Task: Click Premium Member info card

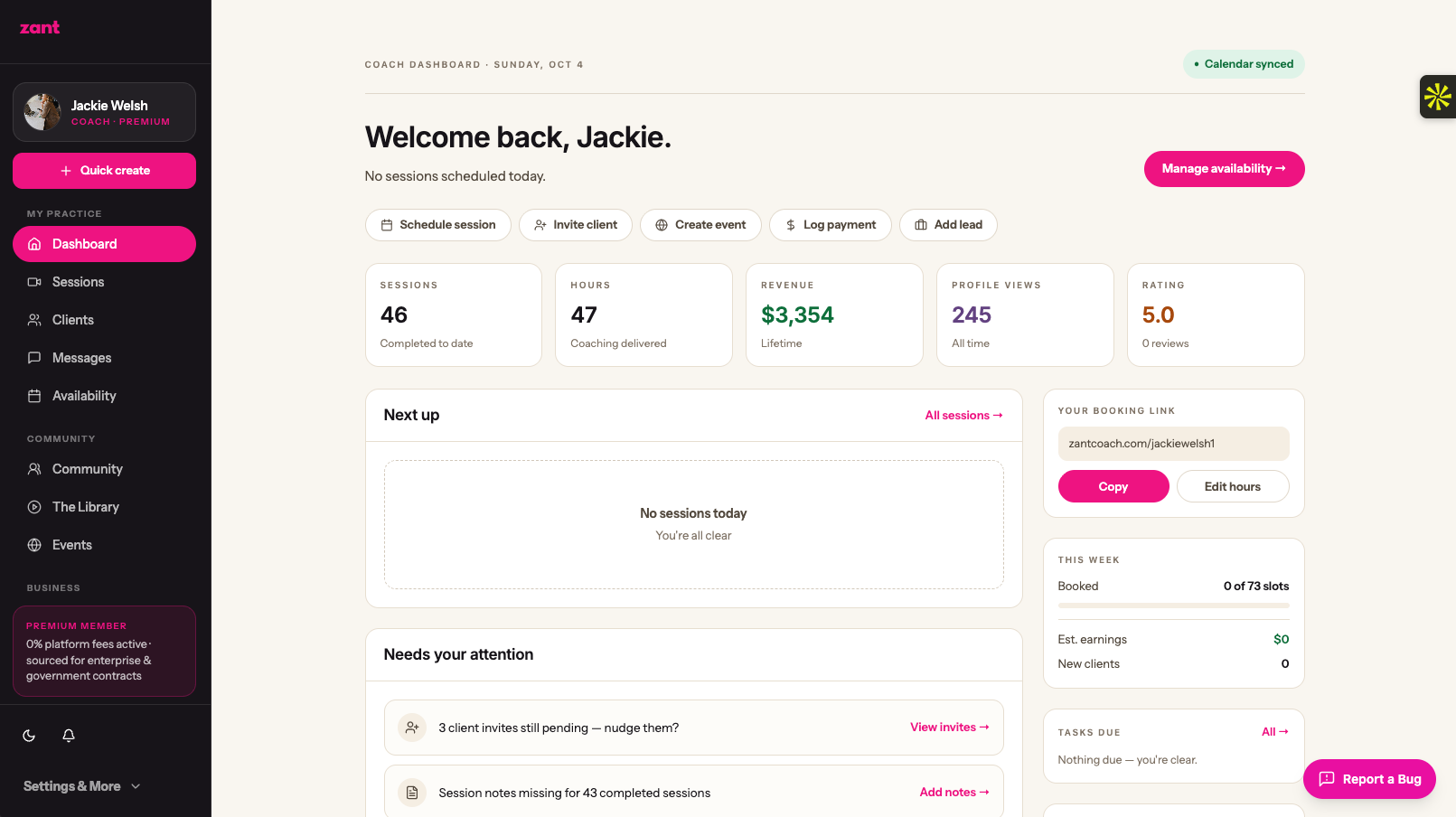Action: (104, 651)
